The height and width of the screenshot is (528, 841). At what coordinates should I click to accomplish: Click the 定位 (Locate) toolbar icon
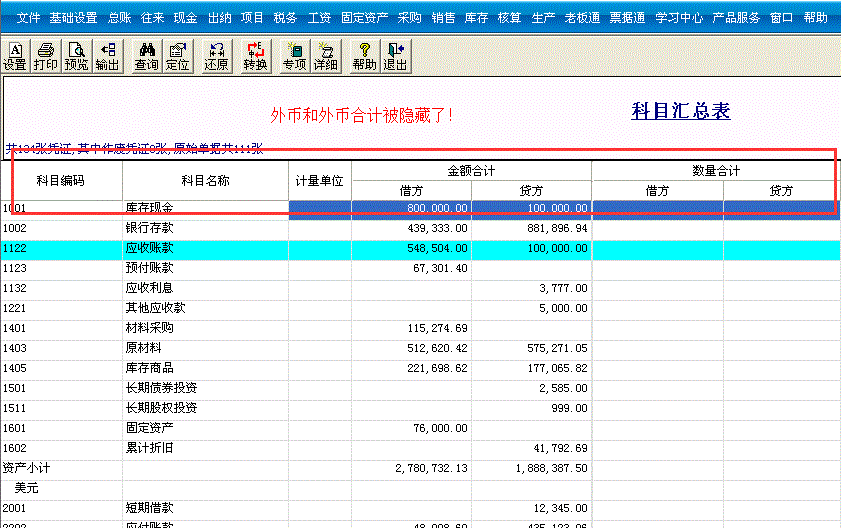pyautogui.click(x=177, y=56)
